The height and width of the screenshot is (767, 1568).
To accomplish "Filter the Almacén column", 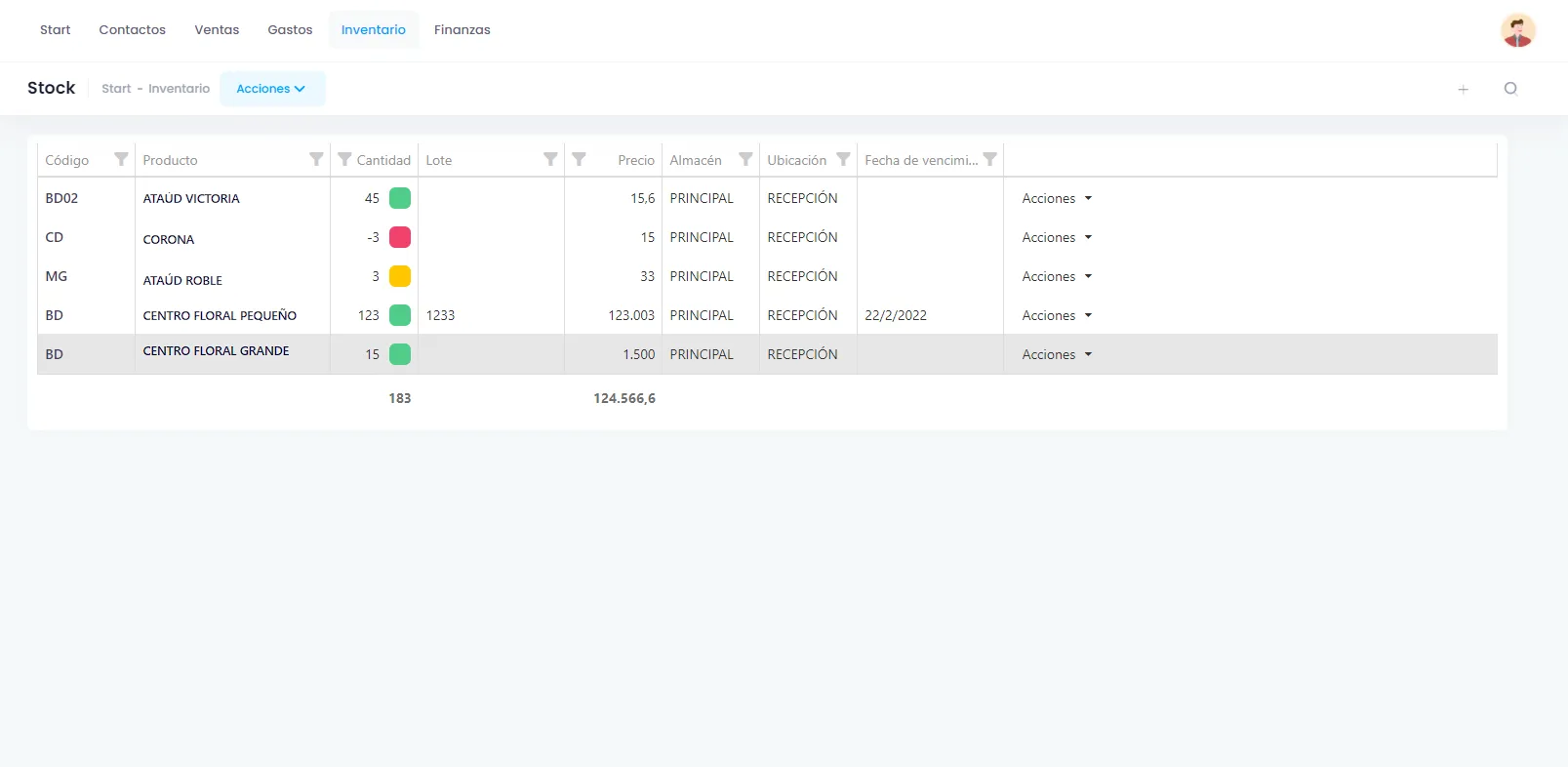I will 745,159.
